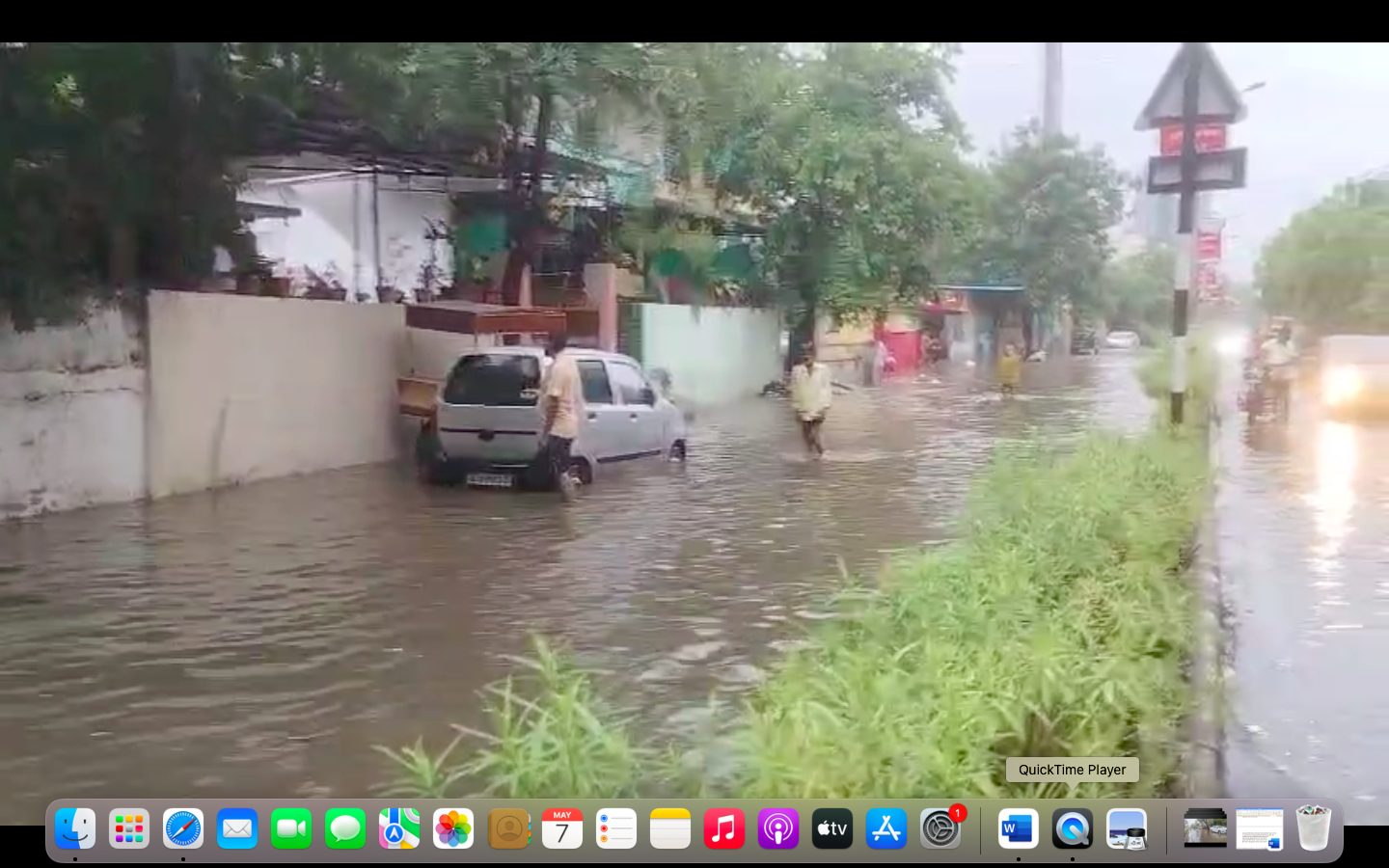This screenshot has height=868, width=1389.
Task: Open System Preferences with update badge
Action: (940, 828)
